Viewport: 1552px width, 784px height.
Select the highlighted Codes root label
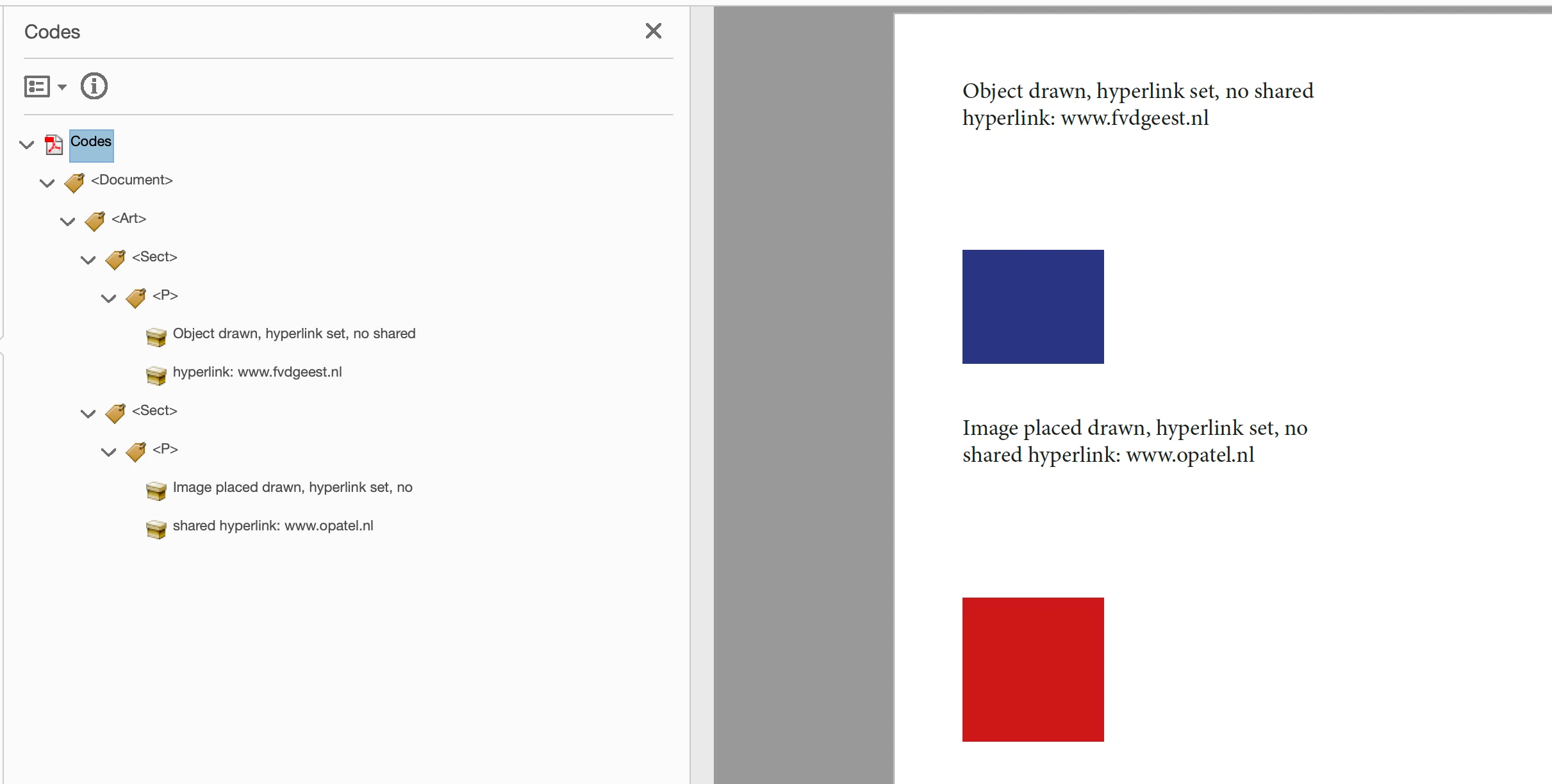[x=91, y=142]
